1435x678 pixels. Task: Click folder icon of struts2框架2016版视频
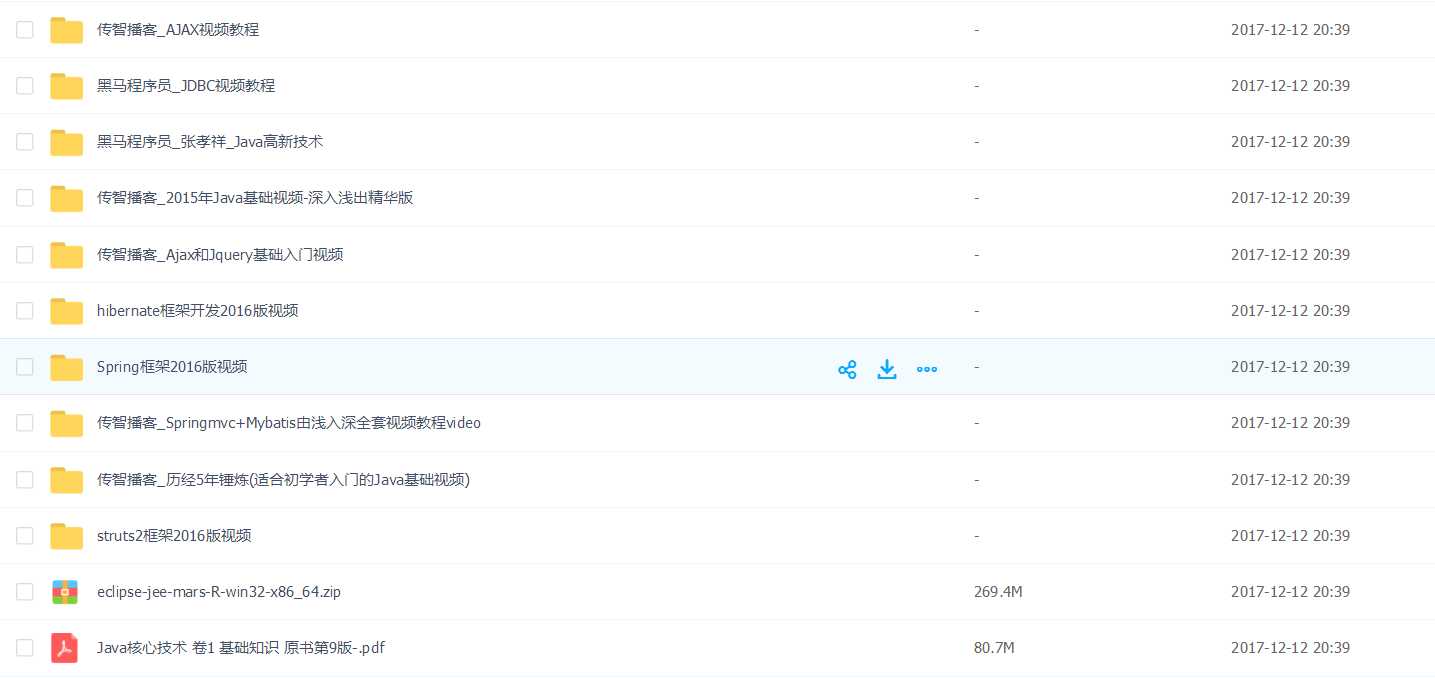click(x=67, y=536)
